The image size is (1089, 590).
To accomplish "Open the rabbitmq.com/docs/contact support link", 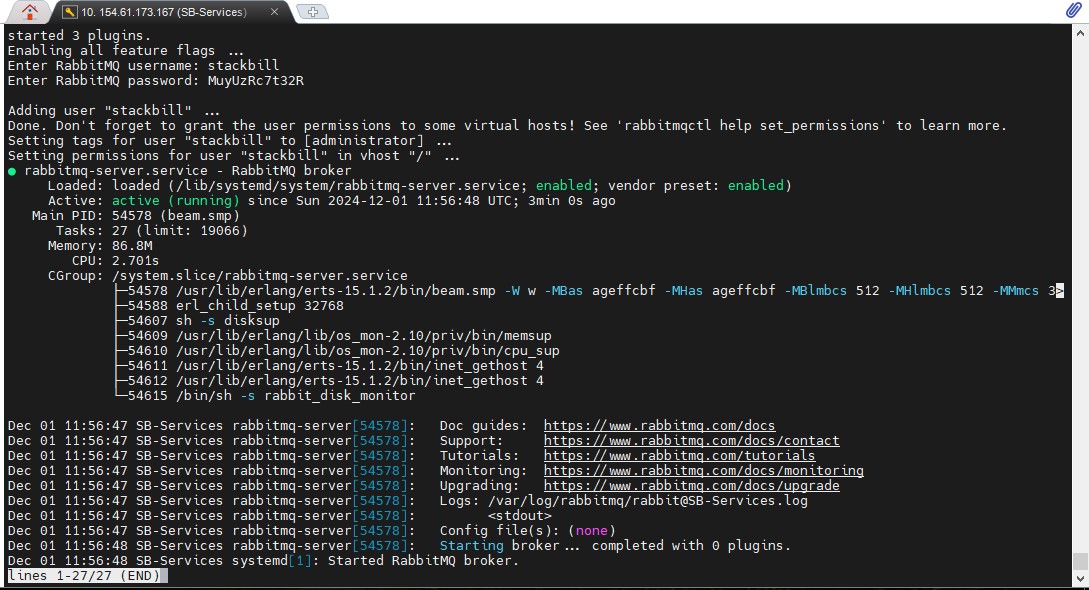I will [691, 441].
